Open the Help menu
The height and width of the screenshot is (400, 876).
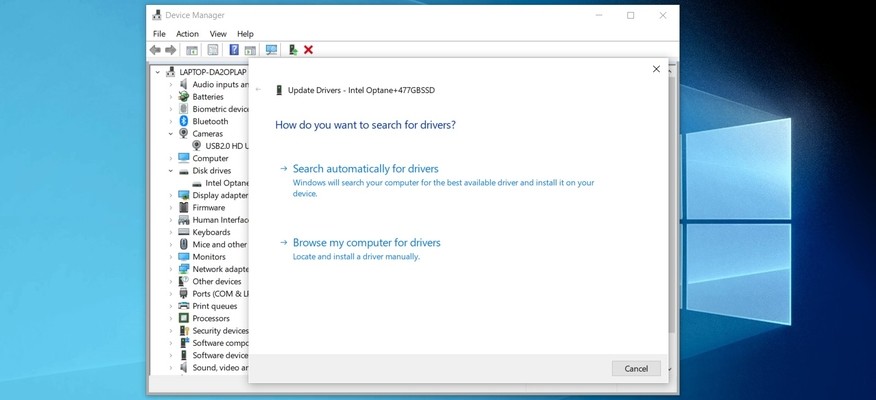coord(245,34)
